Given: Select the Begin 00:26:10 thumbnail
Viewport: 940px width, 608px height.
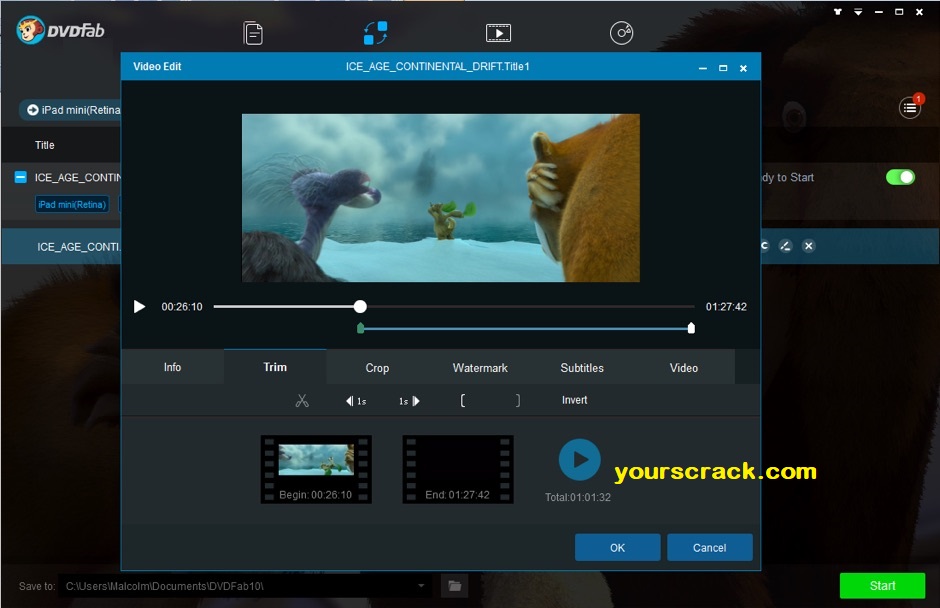Looking at the screenshot, I should coord(316,469).
